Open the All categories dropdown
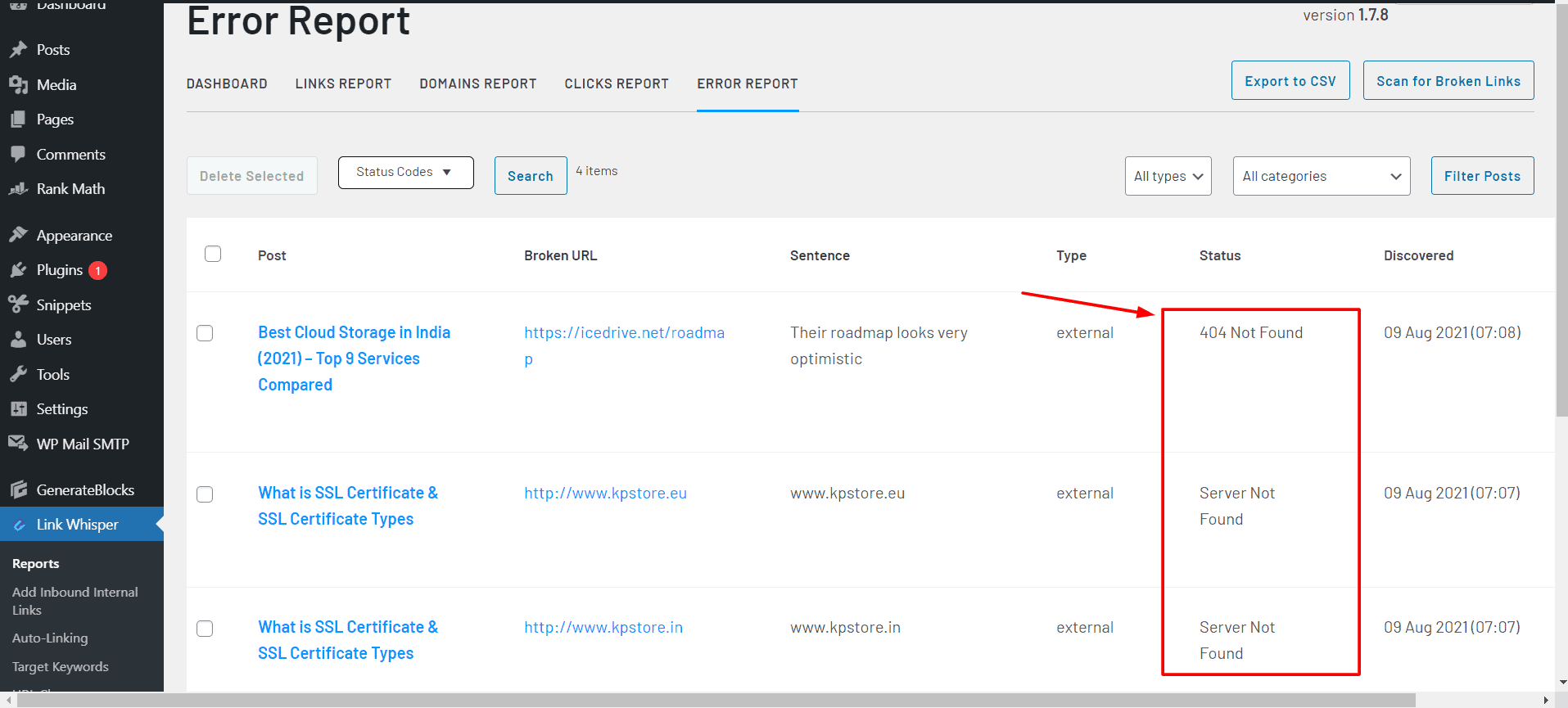1568x708 pixels. (1321, 176)
